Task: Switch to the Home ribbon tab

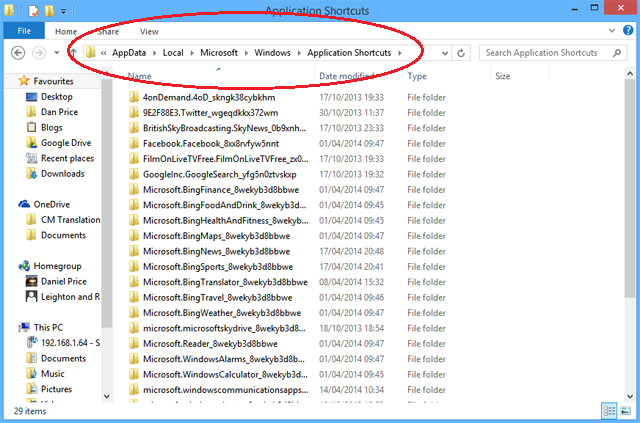Action: click(x=66, y=31)
